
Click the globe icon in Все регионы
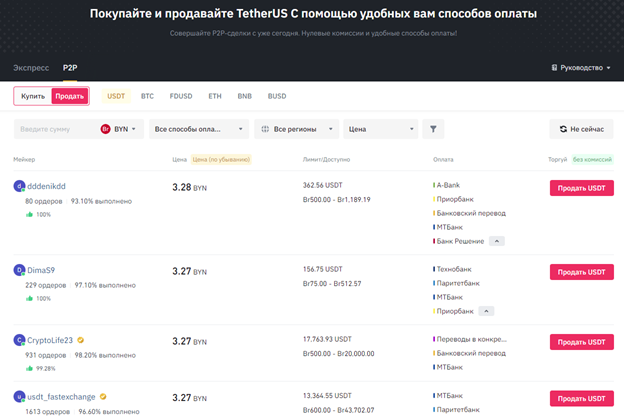tap(265, 129)
